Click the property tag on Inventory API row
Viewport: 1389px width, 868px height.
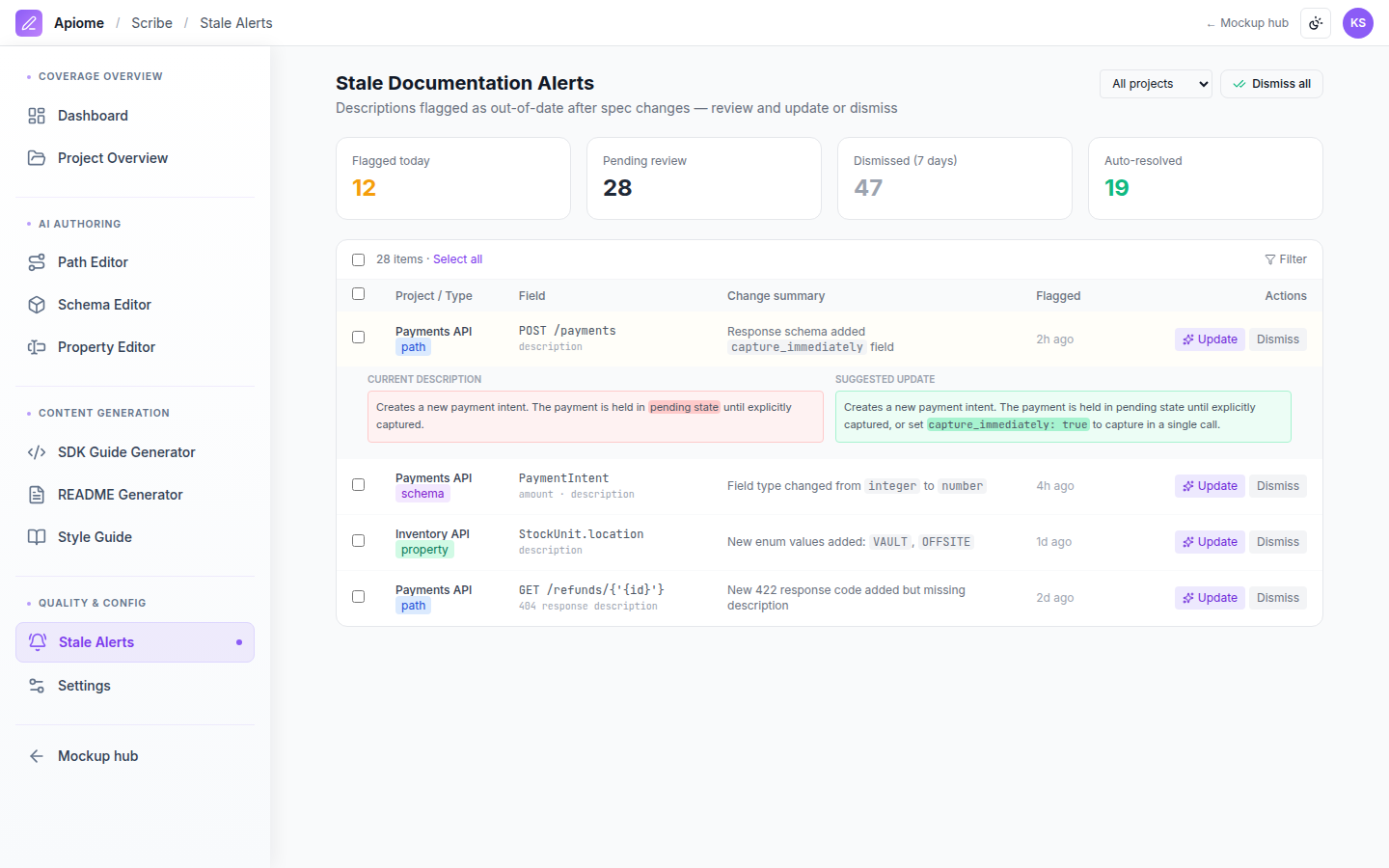(x=424, y=550)
